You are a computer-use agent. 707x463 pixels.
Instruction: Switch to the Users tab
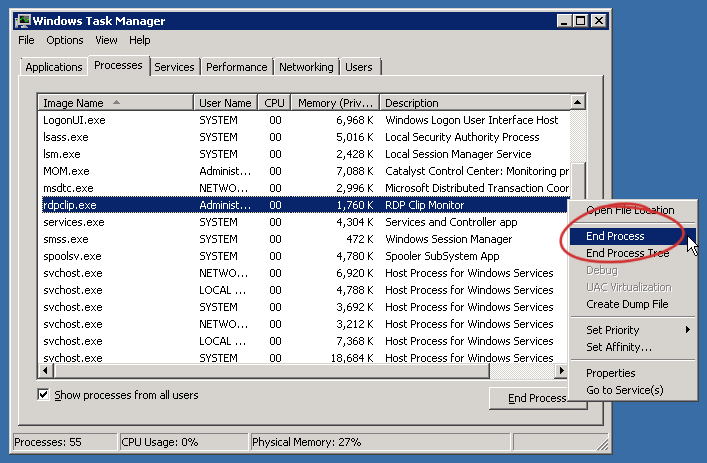click(x=359, y=67)
